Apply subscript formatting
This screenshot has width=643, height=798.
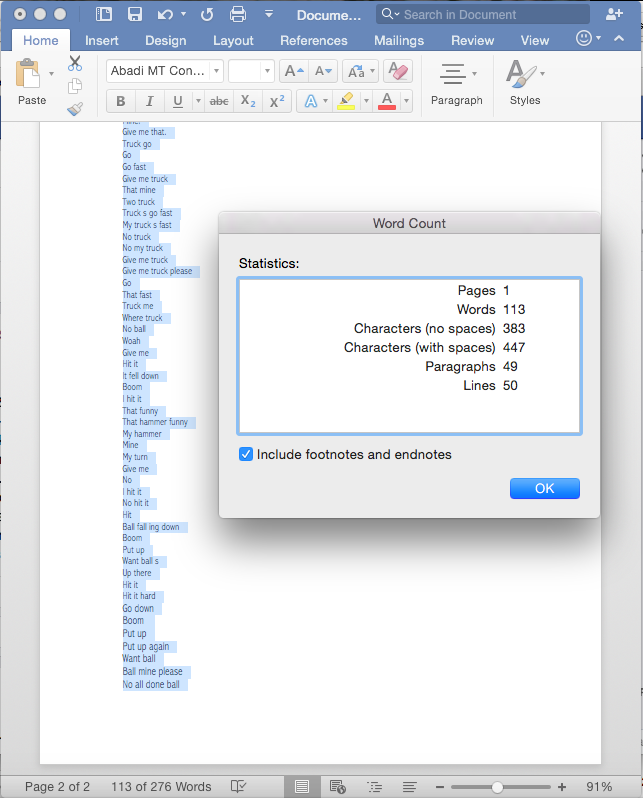248,101
